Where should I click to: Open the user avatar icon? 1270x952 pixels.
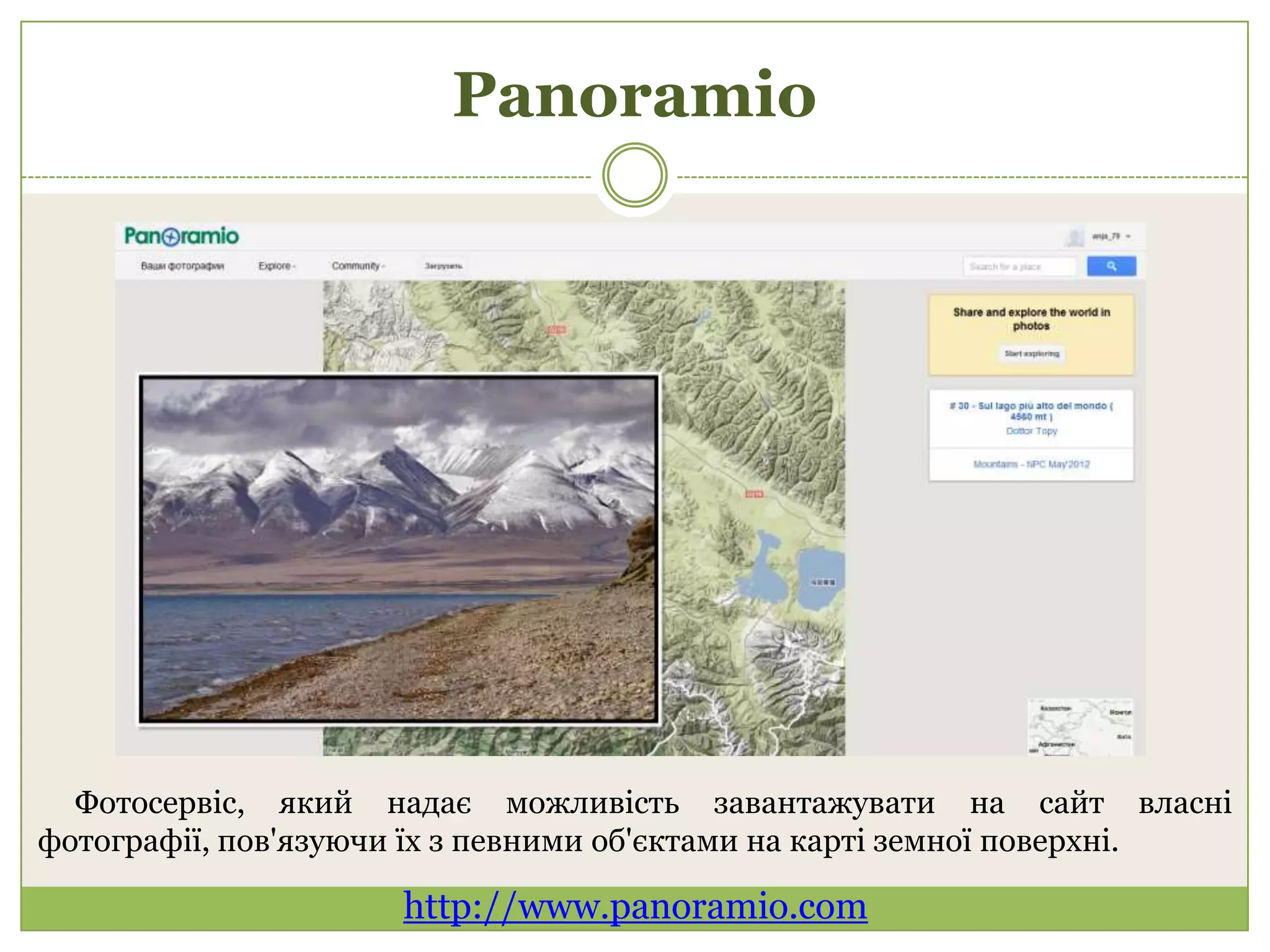[1074, 237]
